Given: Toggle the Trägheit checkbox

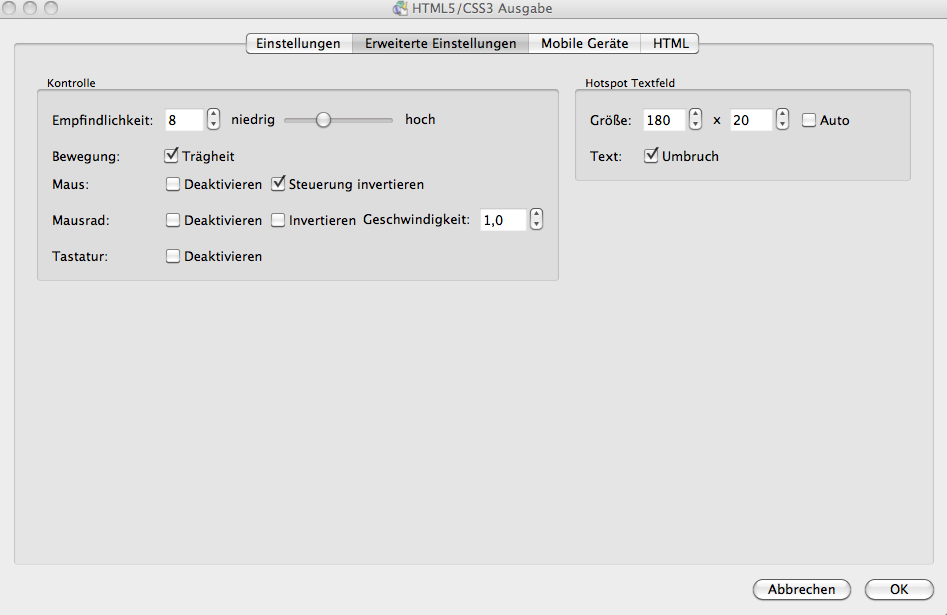Looking at the screenshot, I should [172, 156].
